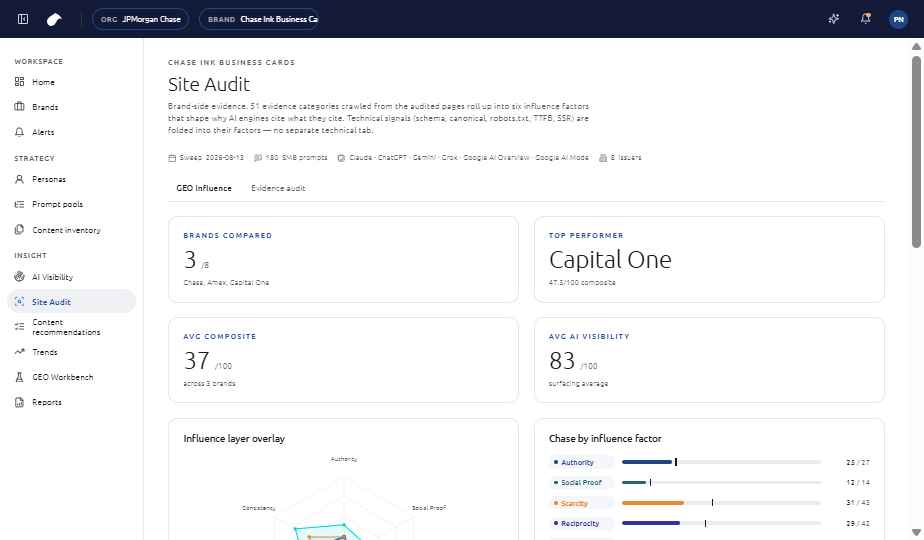Open the PN user avatar menu

[x=898, y=19]
